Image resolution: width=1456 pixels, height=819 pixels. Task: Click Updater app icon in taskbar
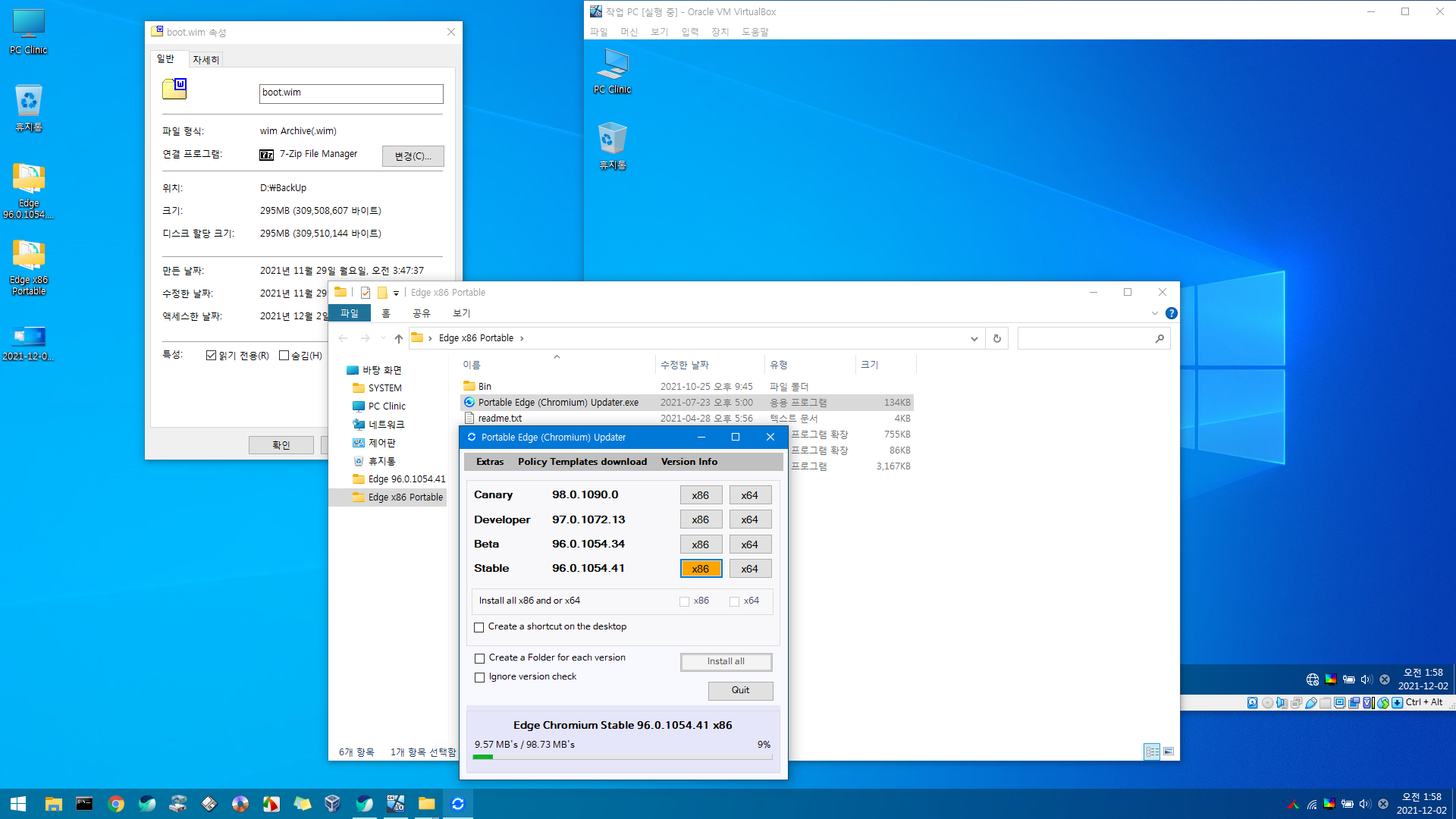click(x=458, y=804)
